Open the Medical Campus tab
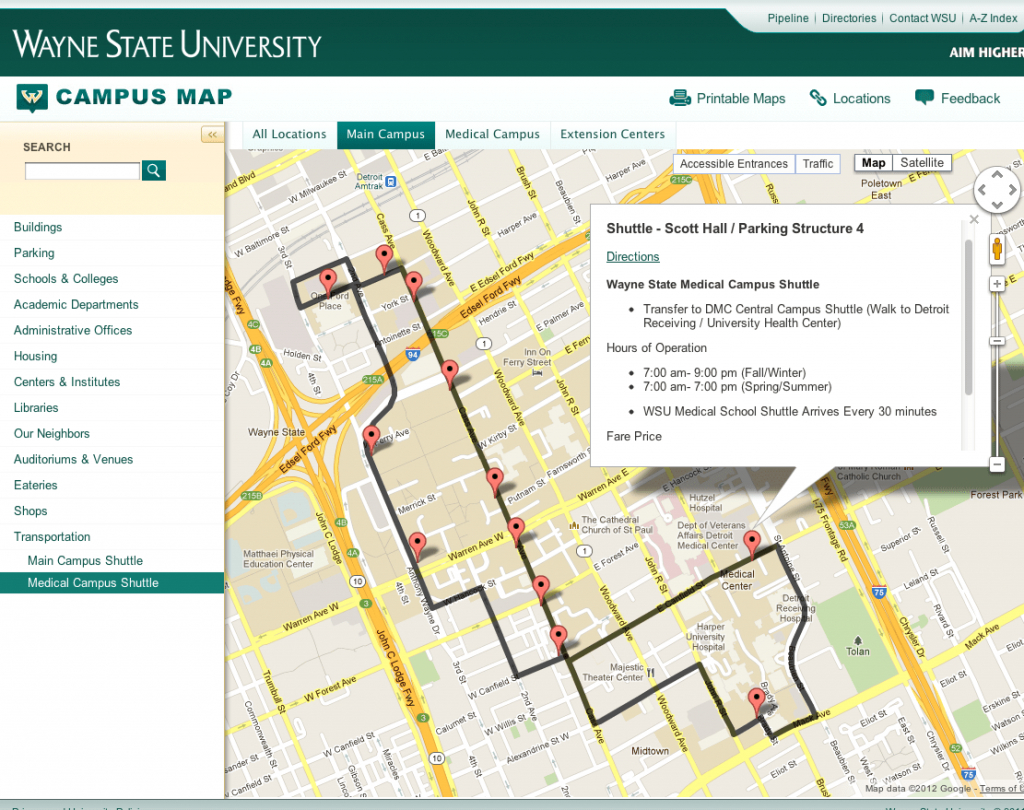 492,134
